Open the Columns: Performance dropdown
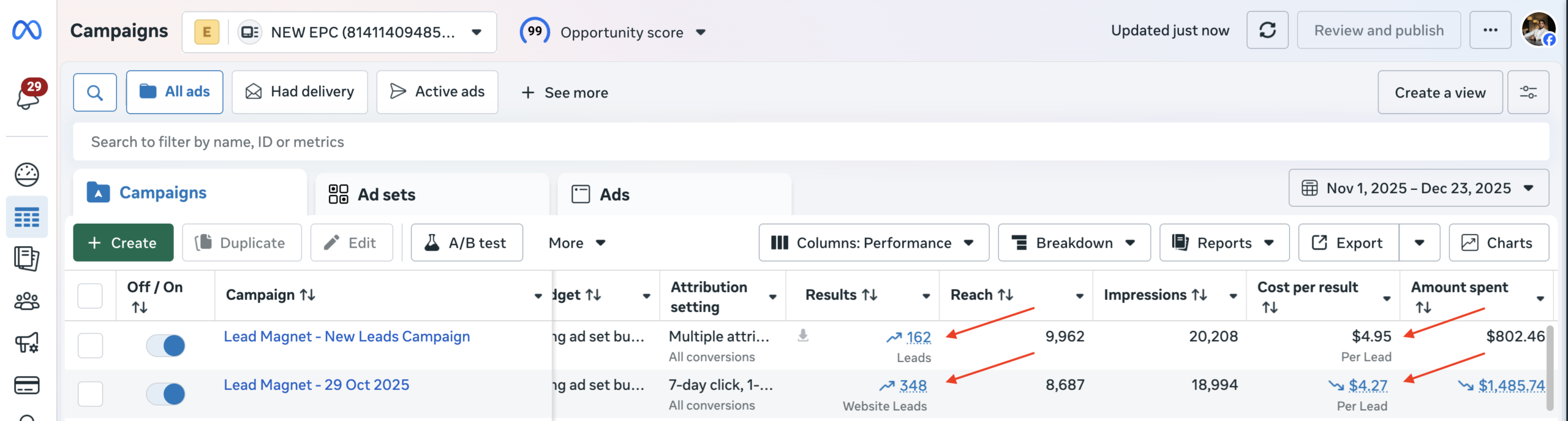Screen dimensions: 1568x421 pyautogui.click(x=873, y=243)
